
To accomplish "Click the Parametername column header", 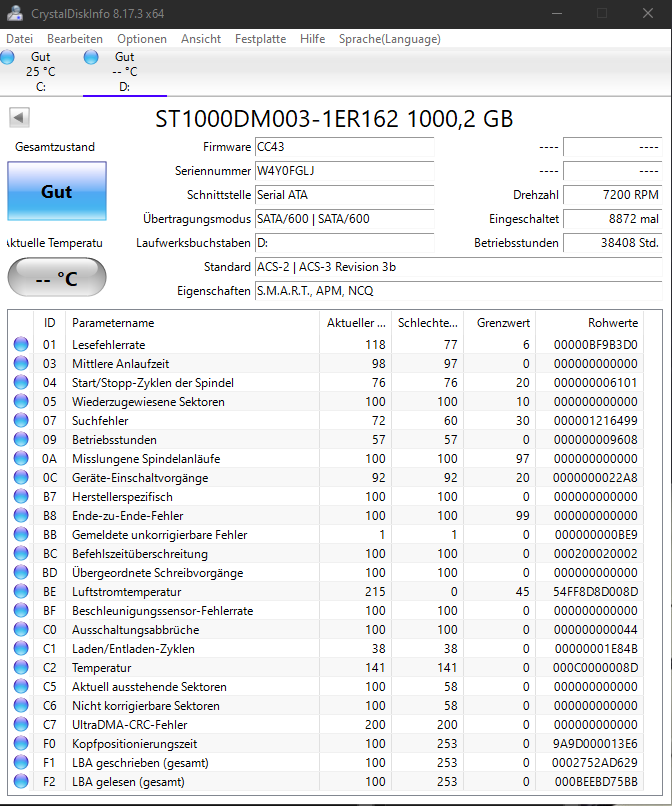I will pos(192,323).
